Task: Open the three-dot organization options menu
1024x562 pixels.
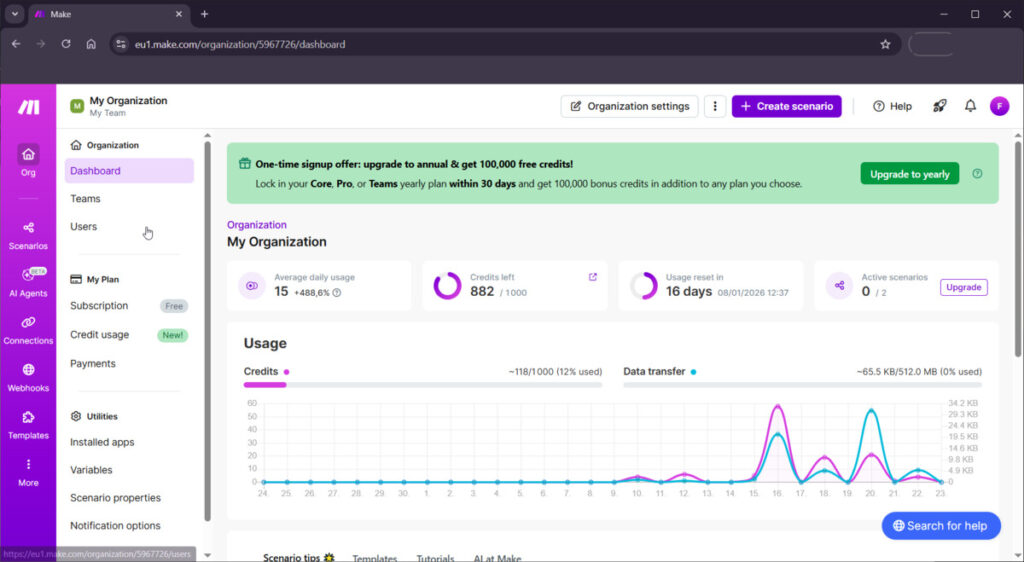Action: click(x=714, y=106)
